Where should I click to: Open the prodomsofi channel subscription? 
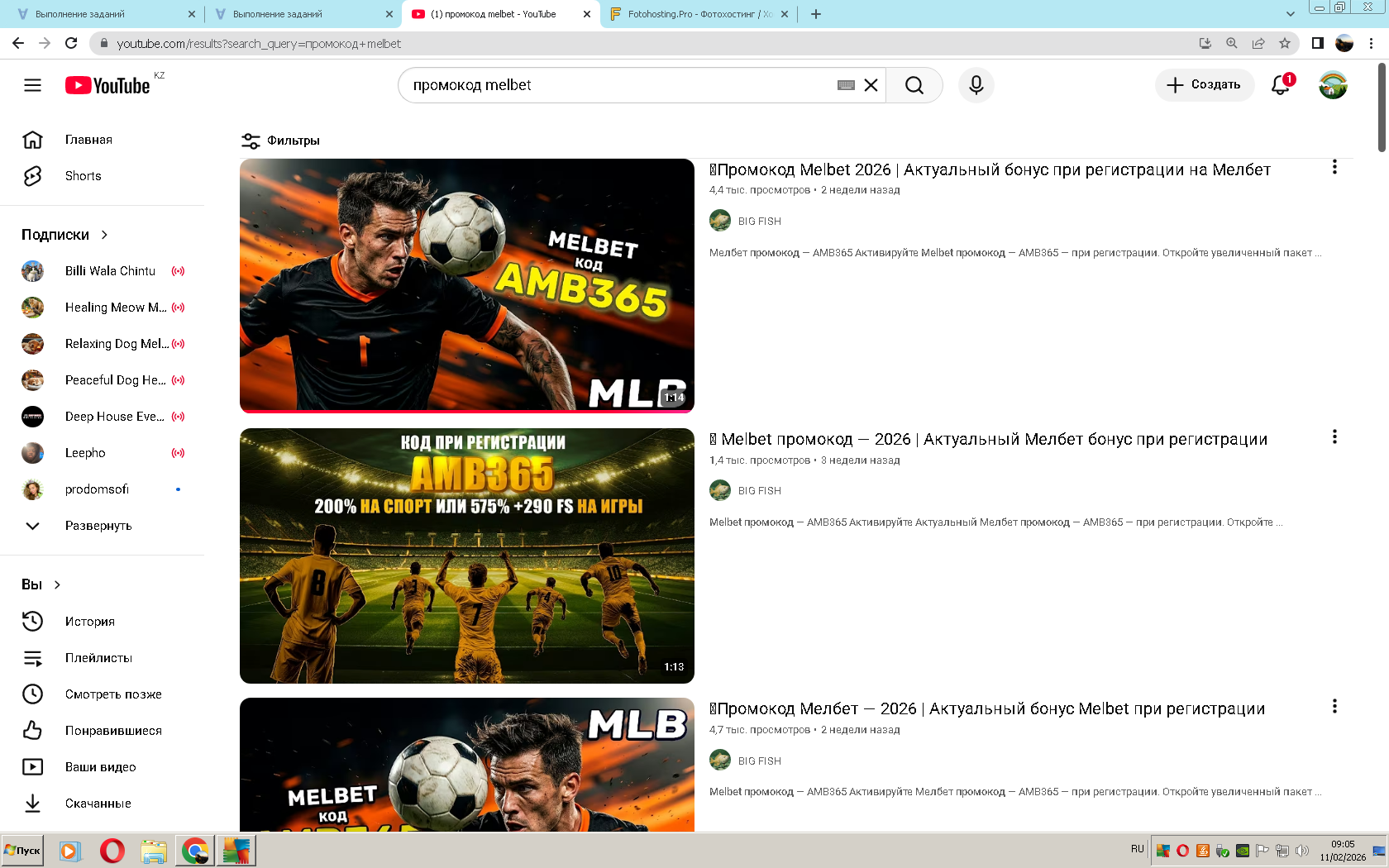click(102, 489)
